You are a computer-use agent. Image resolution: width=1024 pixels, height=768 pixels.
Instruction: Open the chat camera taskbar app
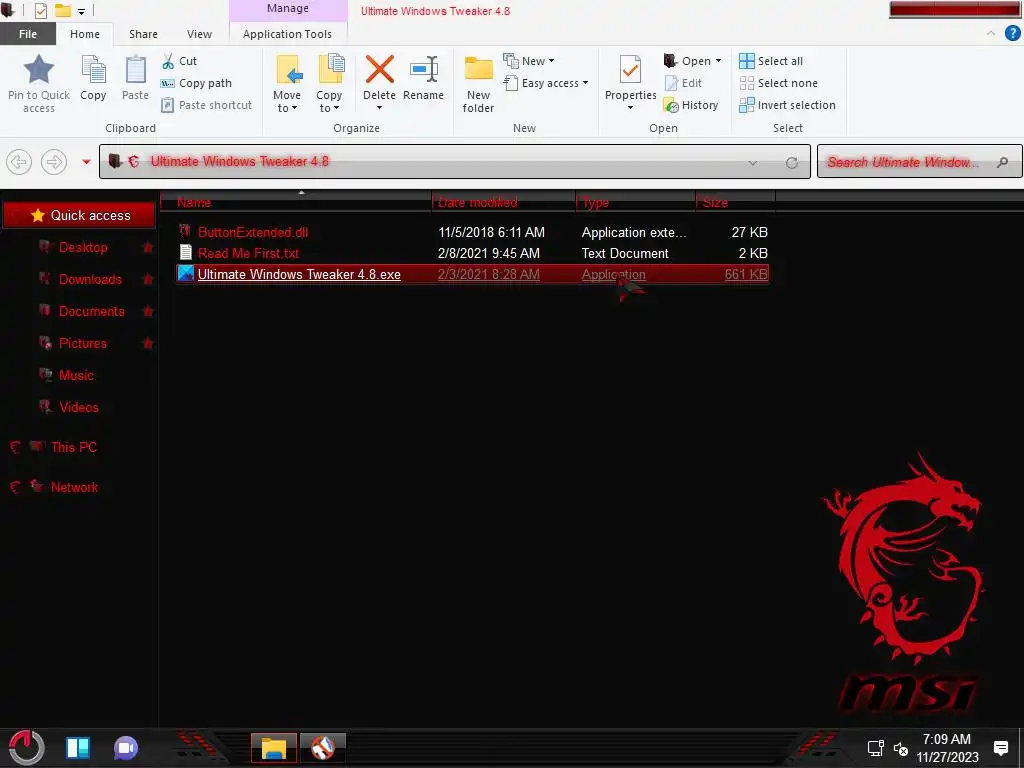click(x=126, y=748)
